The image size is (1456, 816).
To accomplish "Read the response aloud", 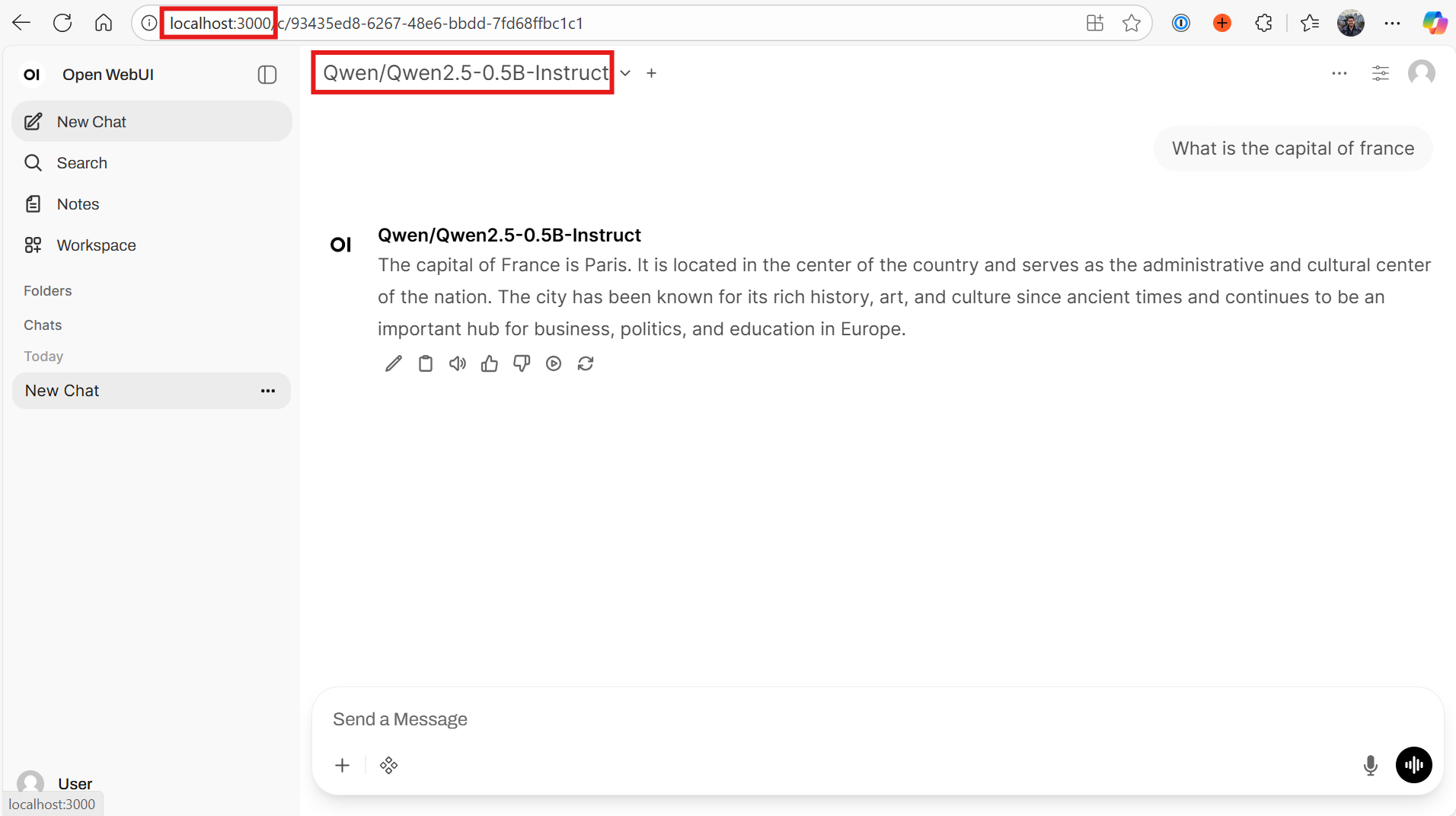I will pos(457,363).
